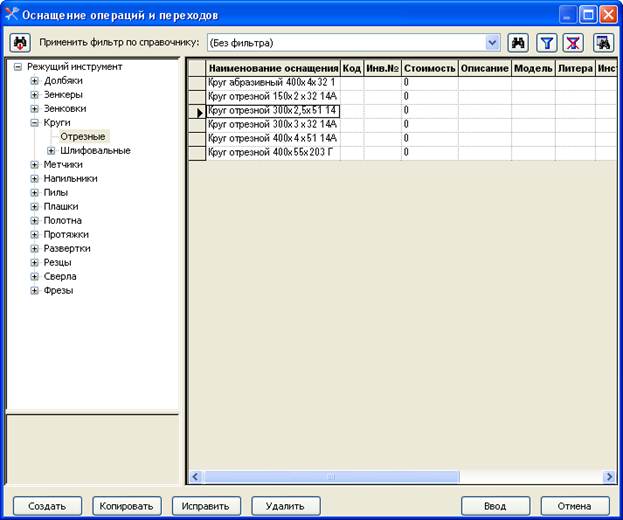Apply filter with the funnel icon
Viewport: 623px width, 520px height.
pyautogui.click(x=547, y=43)
